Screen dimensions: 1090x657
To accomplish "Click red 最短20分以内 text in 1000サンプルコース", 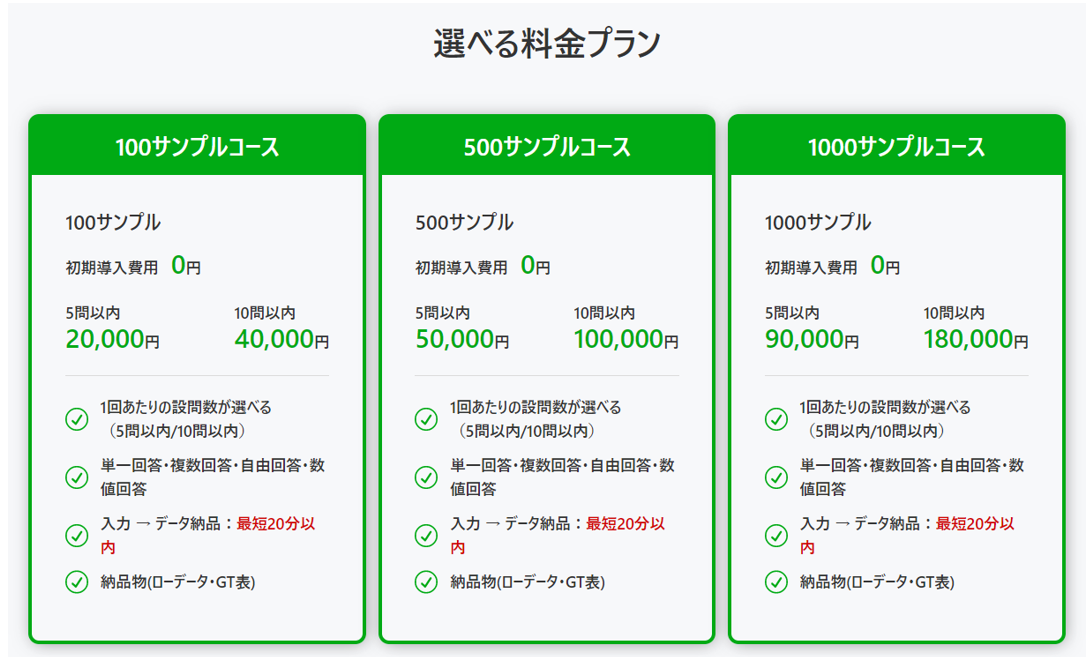I will pos(974,523).
